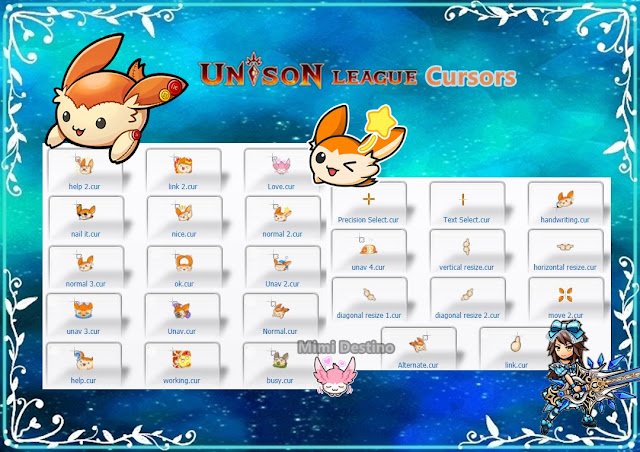Click the 'link.cur' file name
The width and height of the screenshot is (640, 452).
[x=516, y=365]
